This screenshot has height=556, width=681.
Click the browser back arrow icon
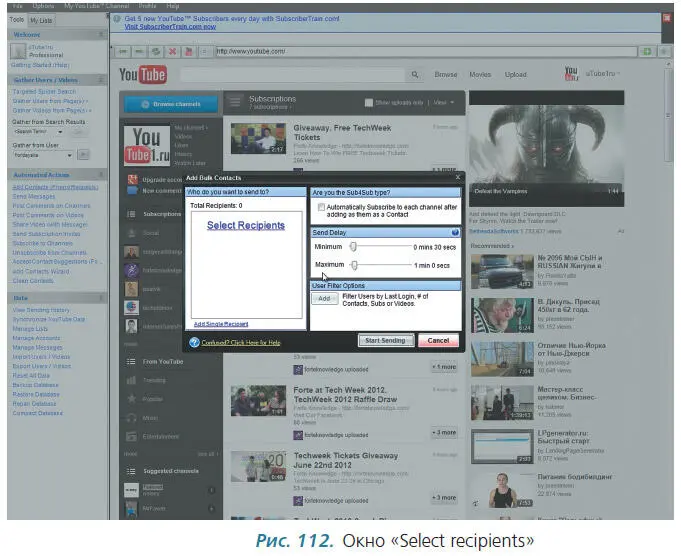tap(123, 52)
